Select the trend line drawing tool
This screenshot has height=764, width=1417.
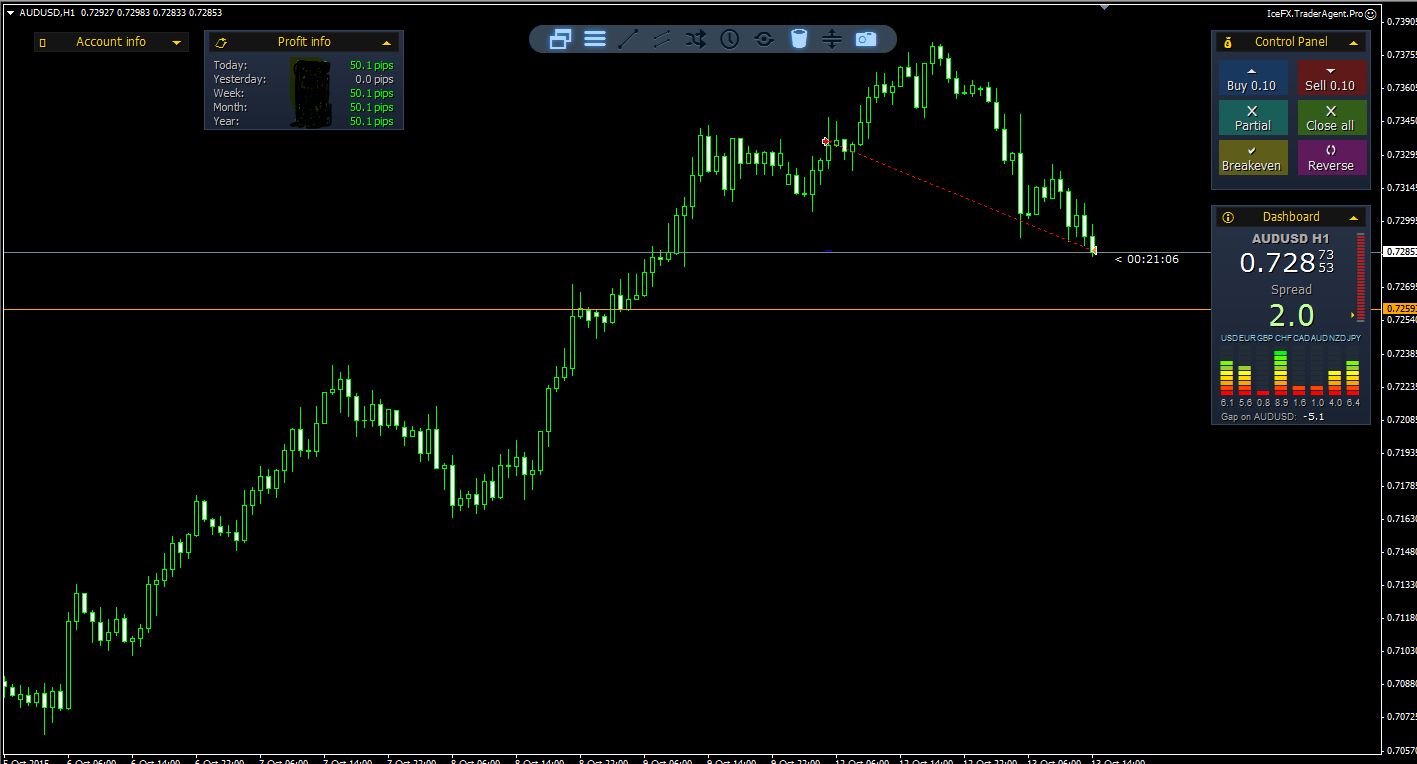628,39
